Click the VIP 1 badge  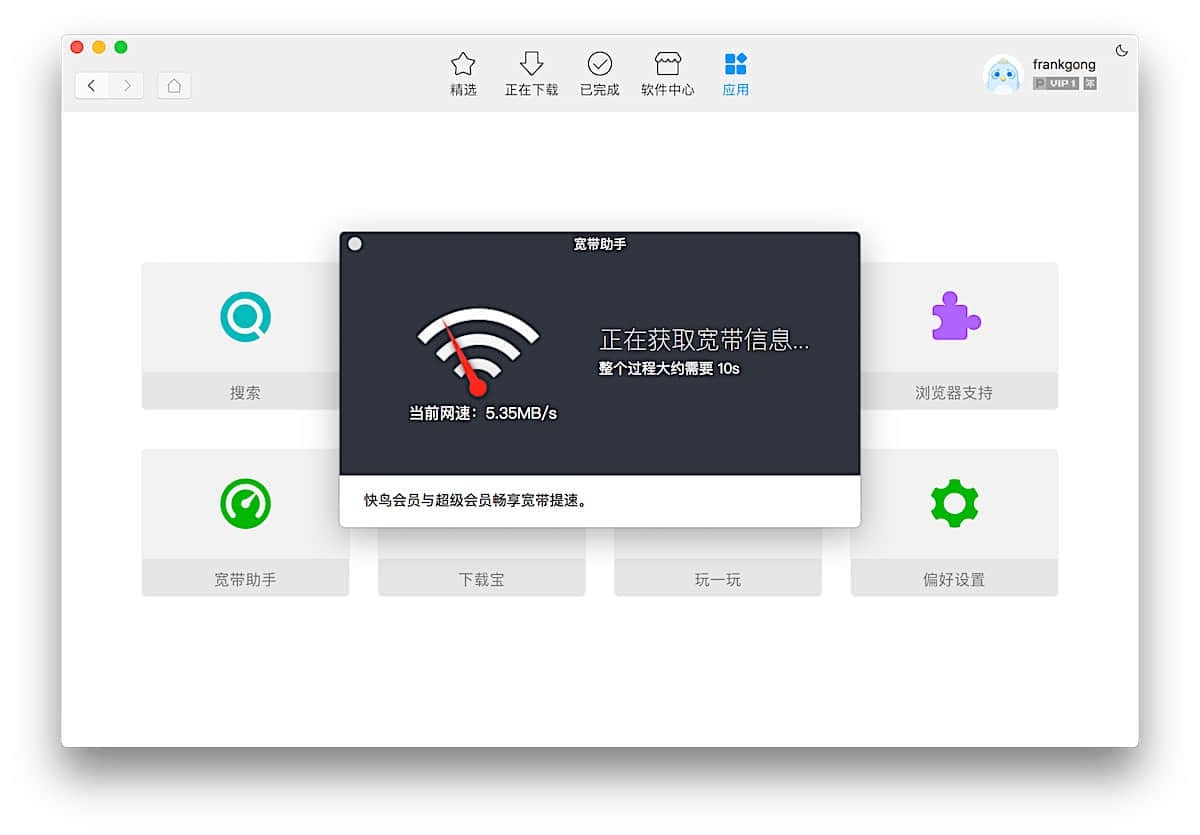(1063, 84)
